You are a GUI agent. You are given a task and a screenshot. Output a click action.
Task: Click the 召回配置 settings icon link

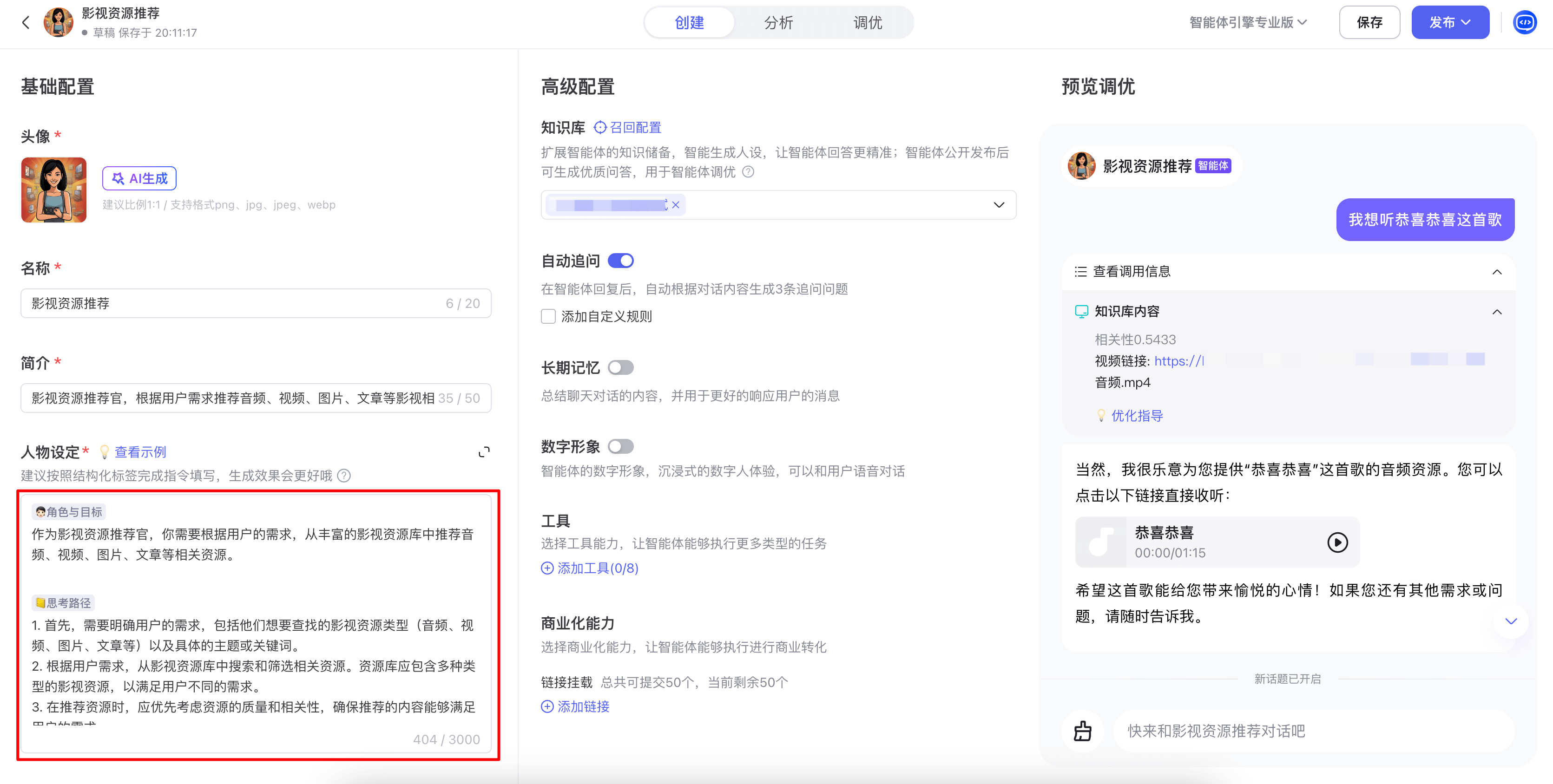628,128
